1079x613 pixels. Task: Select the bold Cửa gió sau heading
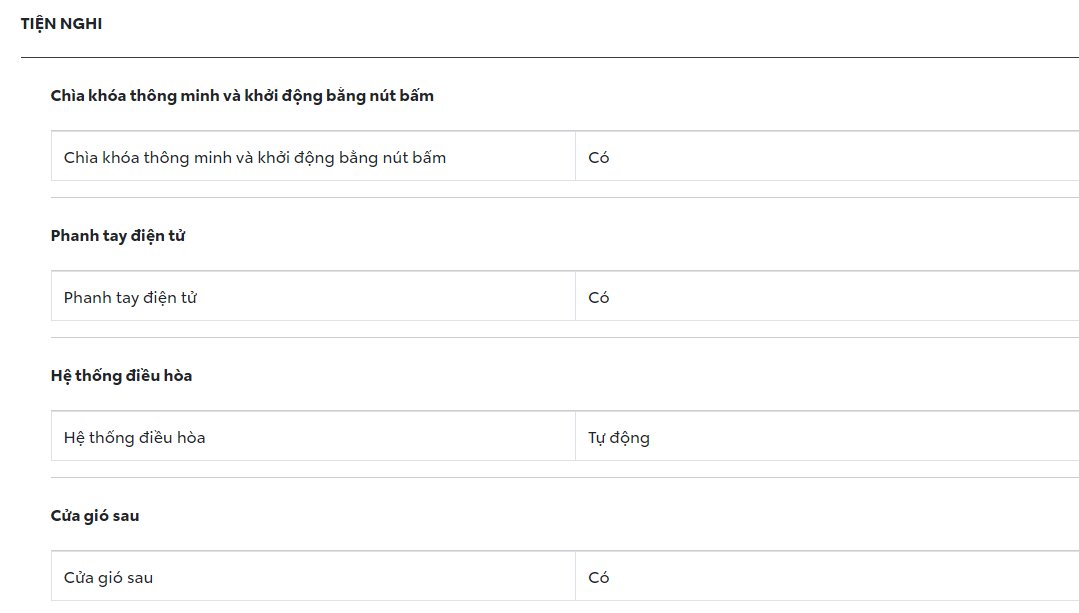(x=95, y=516)
